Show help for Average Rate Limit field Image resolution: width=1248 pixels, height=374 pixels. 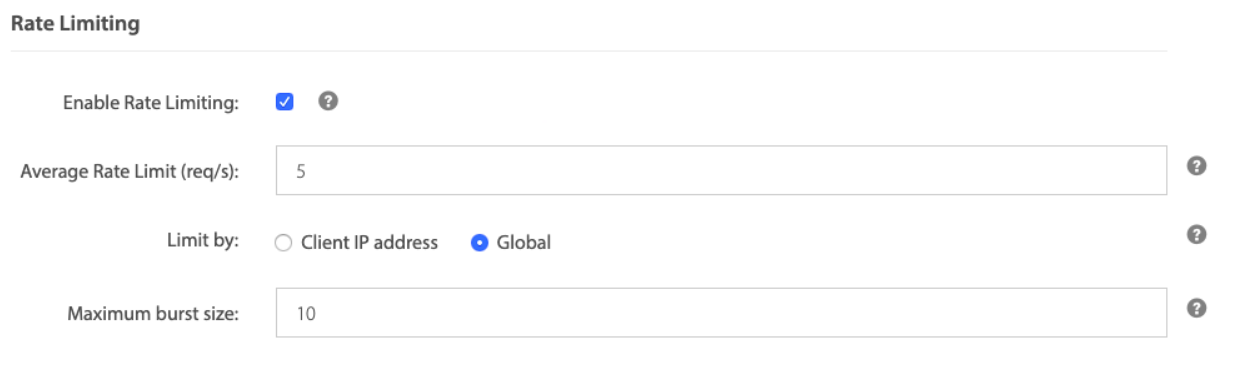pyautogui.click(x=1194, y=166)
